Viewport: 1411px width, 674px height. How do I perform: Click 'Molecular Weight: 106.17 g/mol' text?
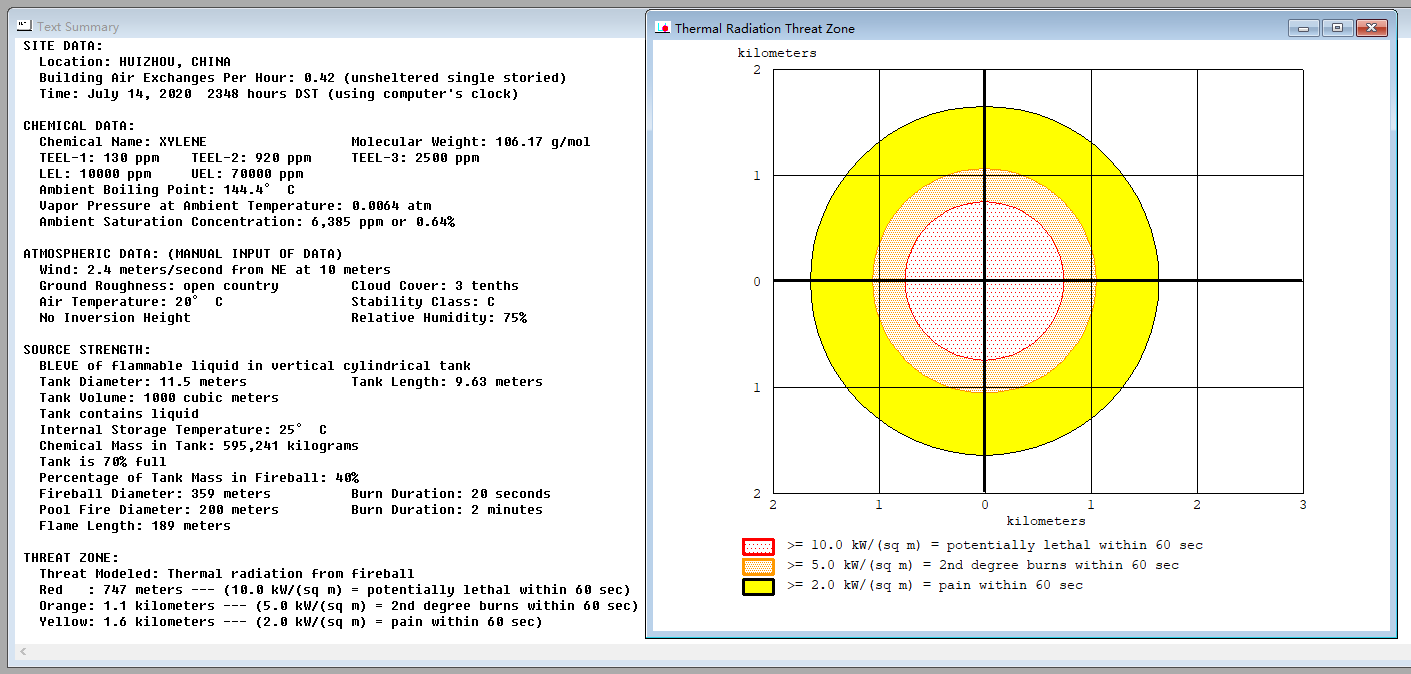(x=471, y=142)
